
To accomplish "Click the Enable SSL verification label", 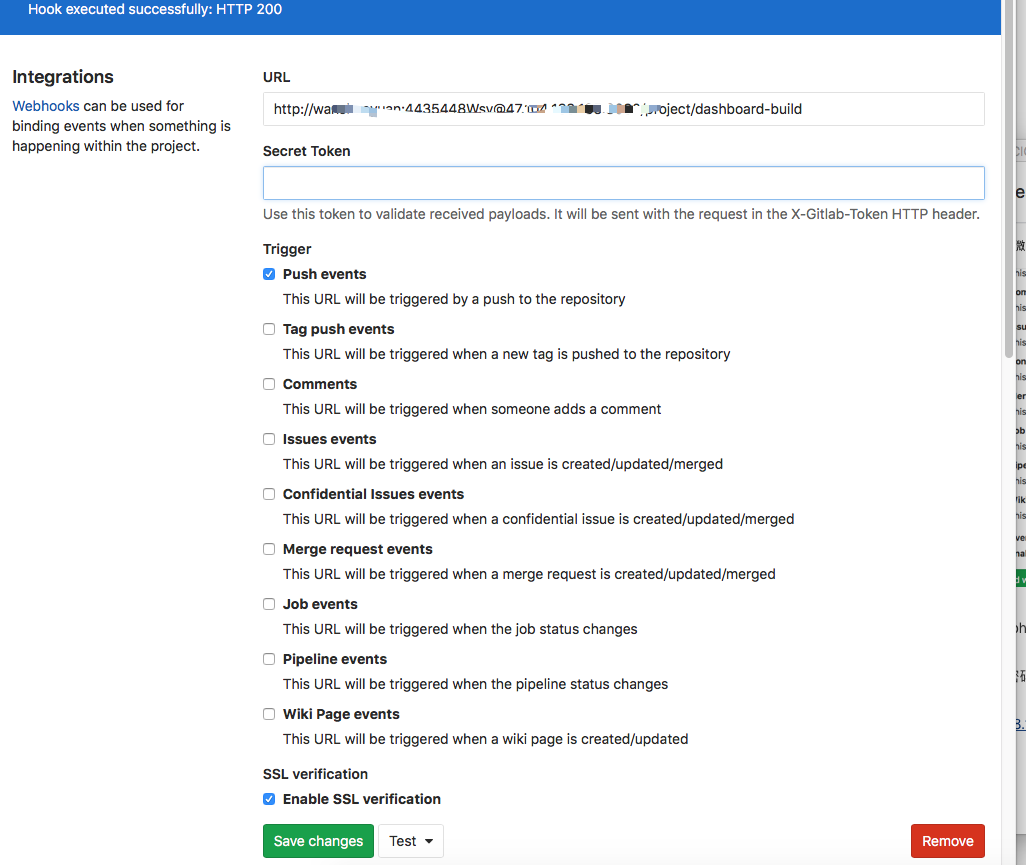I will pos(361,799).
